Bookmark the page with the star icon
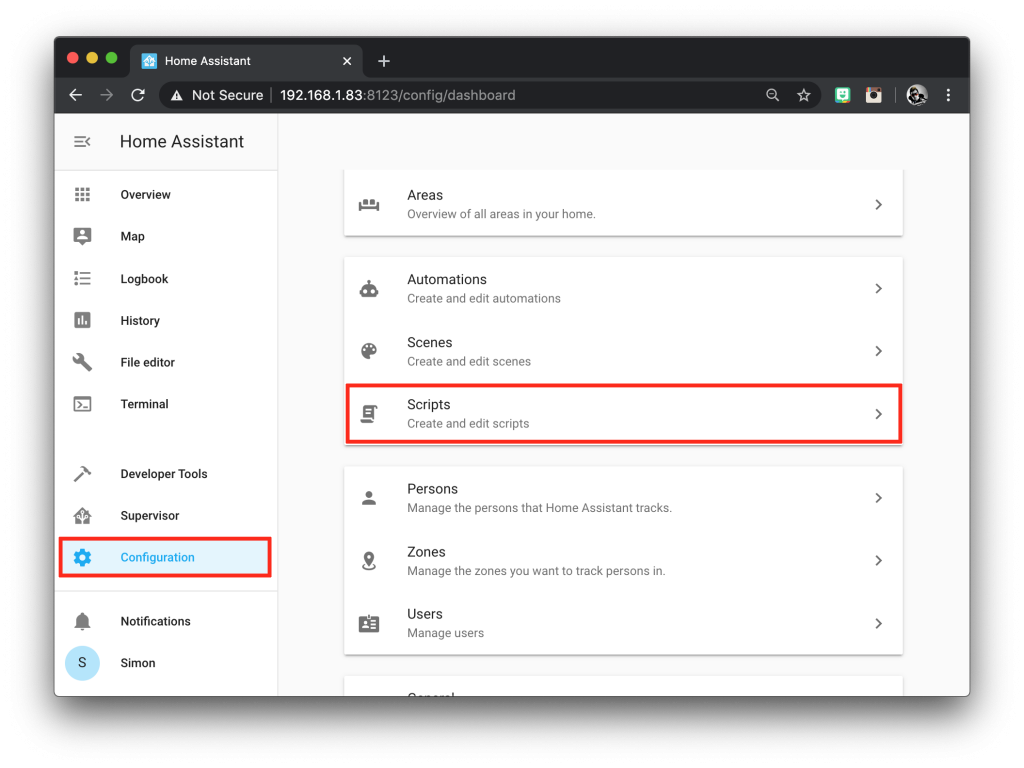The image size is (1024, 768). click(x=804, y=95)
